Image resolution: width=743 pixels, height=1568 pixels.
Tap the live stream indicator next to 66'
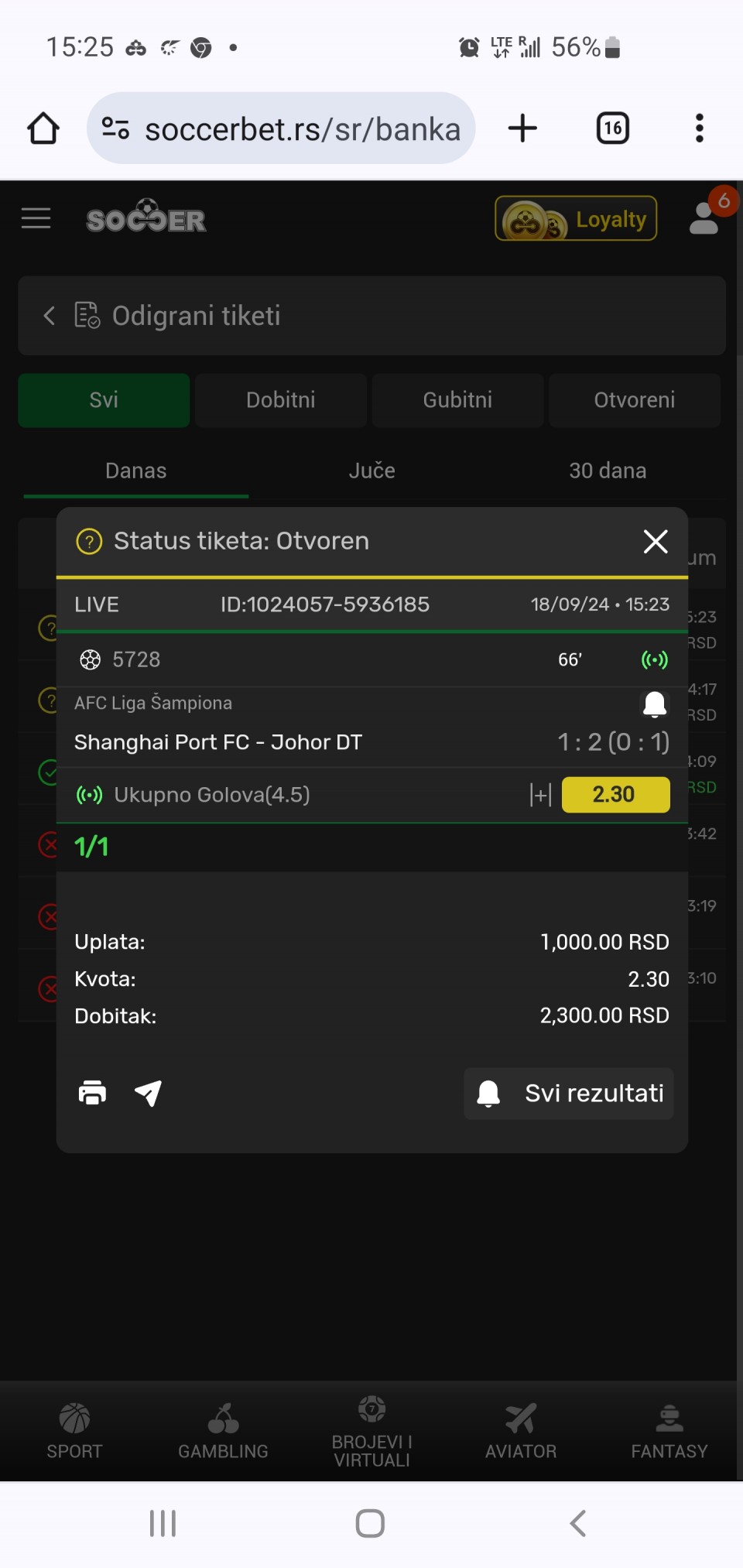655,659
